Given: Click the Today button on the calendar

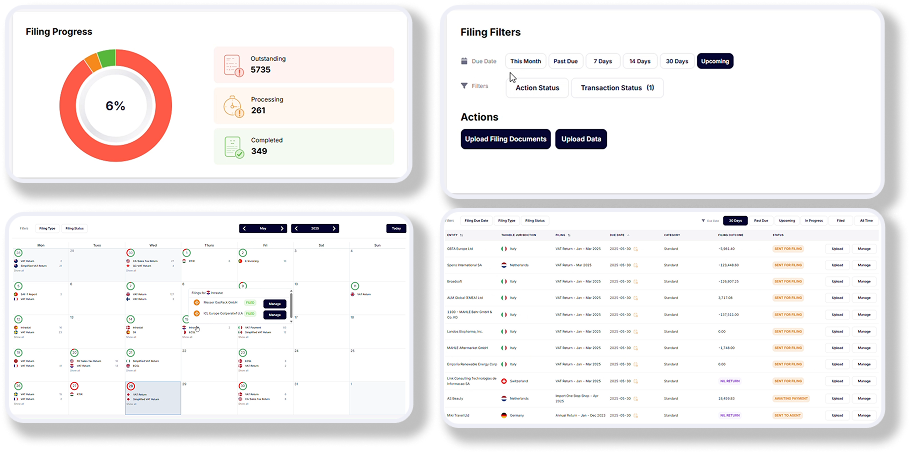Looking at the screenshot, I should [x=397, y=228].
